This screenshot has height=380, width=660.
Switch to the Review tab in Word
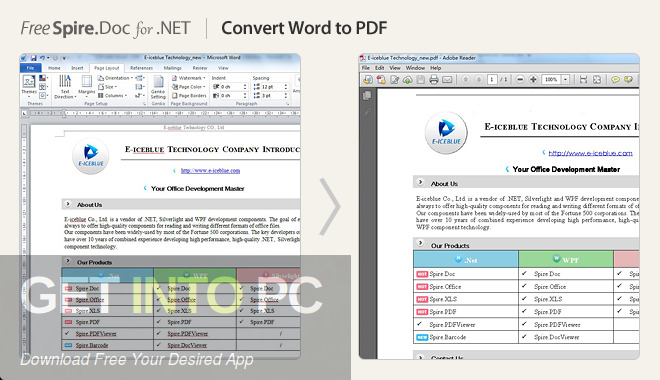tap(200, 68)
